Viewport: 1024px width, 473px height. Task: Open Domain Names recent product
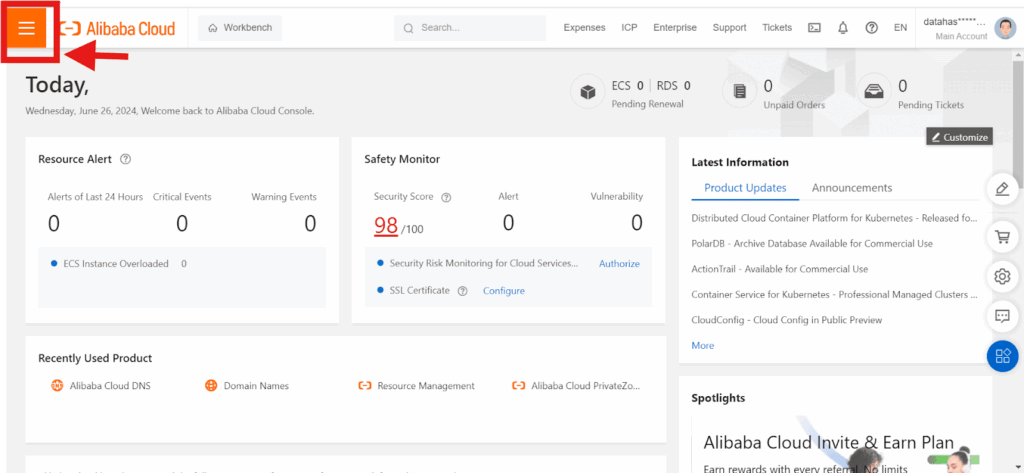click(x=256, y=385)
